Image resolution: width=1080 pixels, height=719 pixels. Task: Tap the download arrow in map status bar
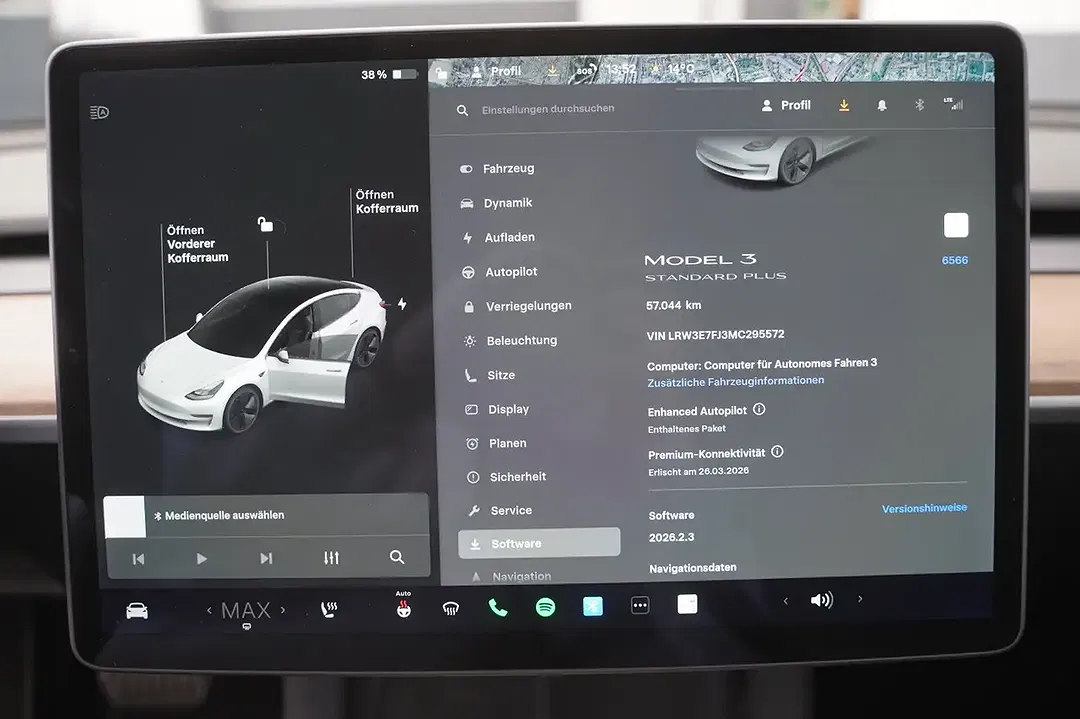pos(552,70)
